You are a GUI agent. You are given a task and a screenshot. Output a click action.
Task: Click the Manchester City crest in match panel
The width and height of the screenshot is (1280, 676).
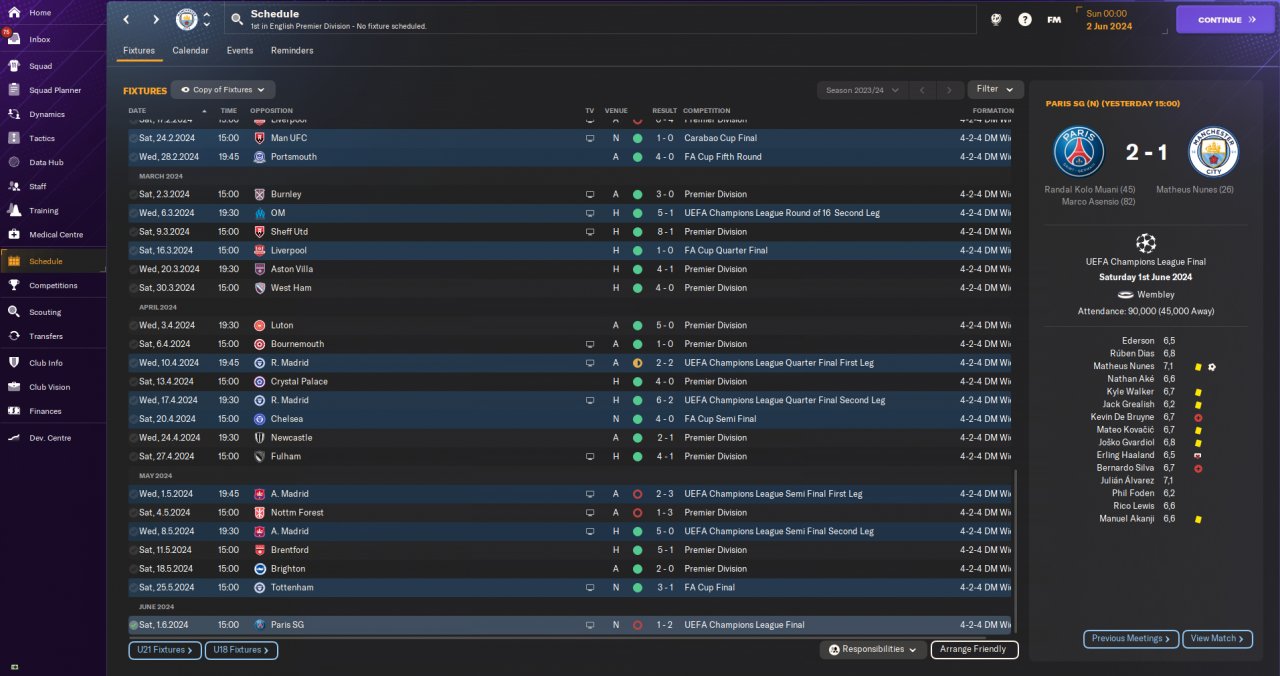coord(1214,152)
